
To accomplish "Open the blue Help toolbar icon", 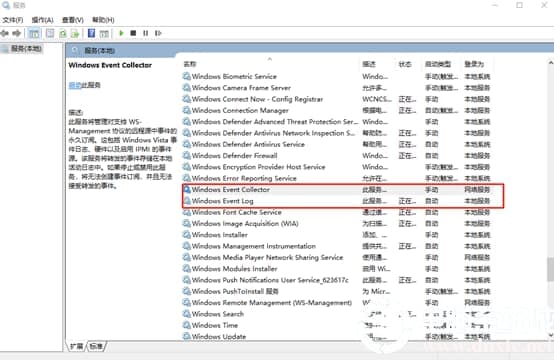I will [91, 33].
